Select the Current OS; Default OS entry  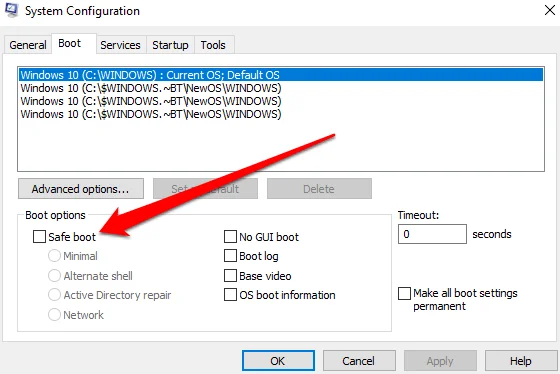[x=281, y=75]
